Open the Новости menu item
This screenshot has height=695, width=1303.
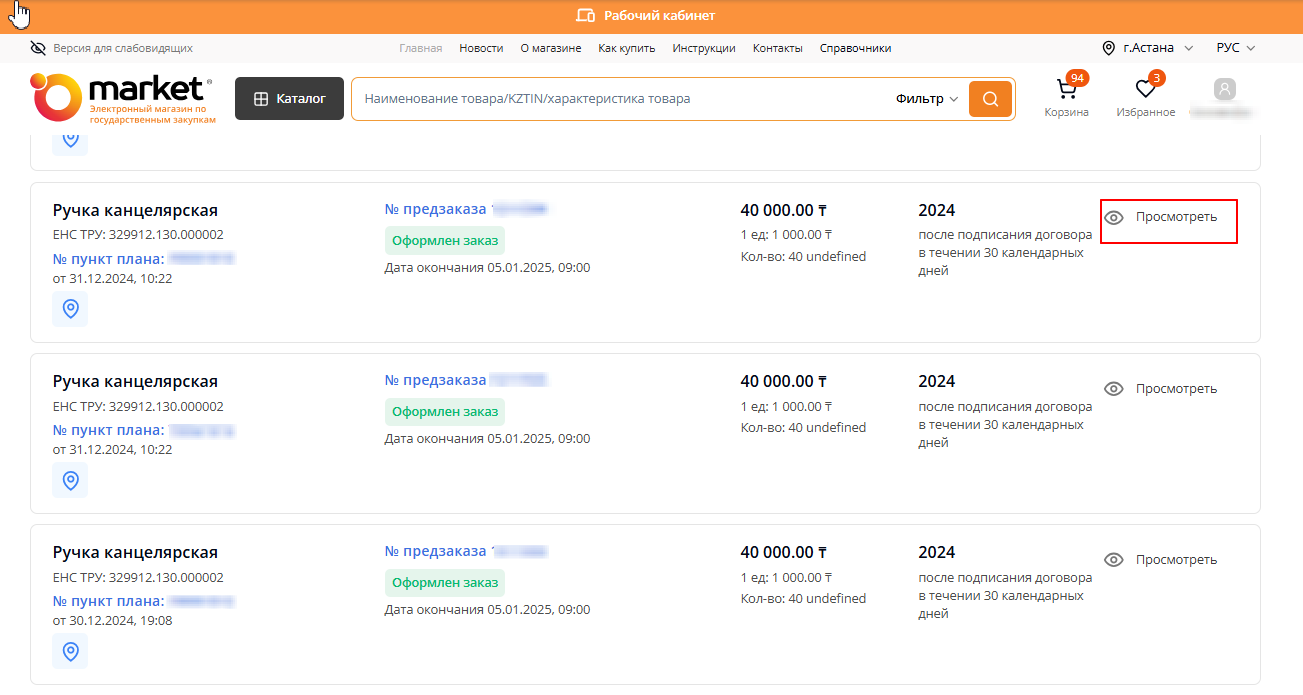click(481, 48)
